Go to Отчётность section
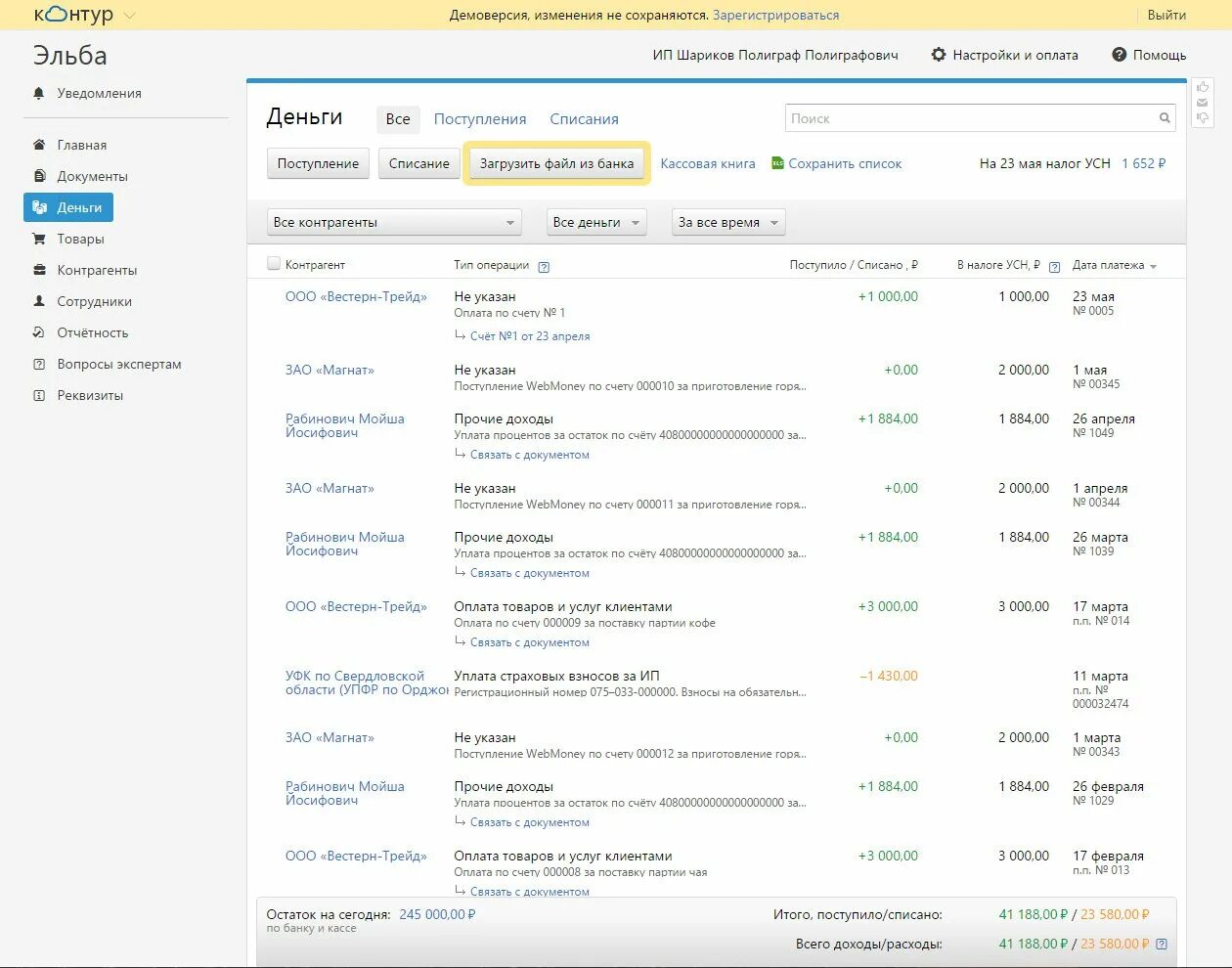 point(92,332)
